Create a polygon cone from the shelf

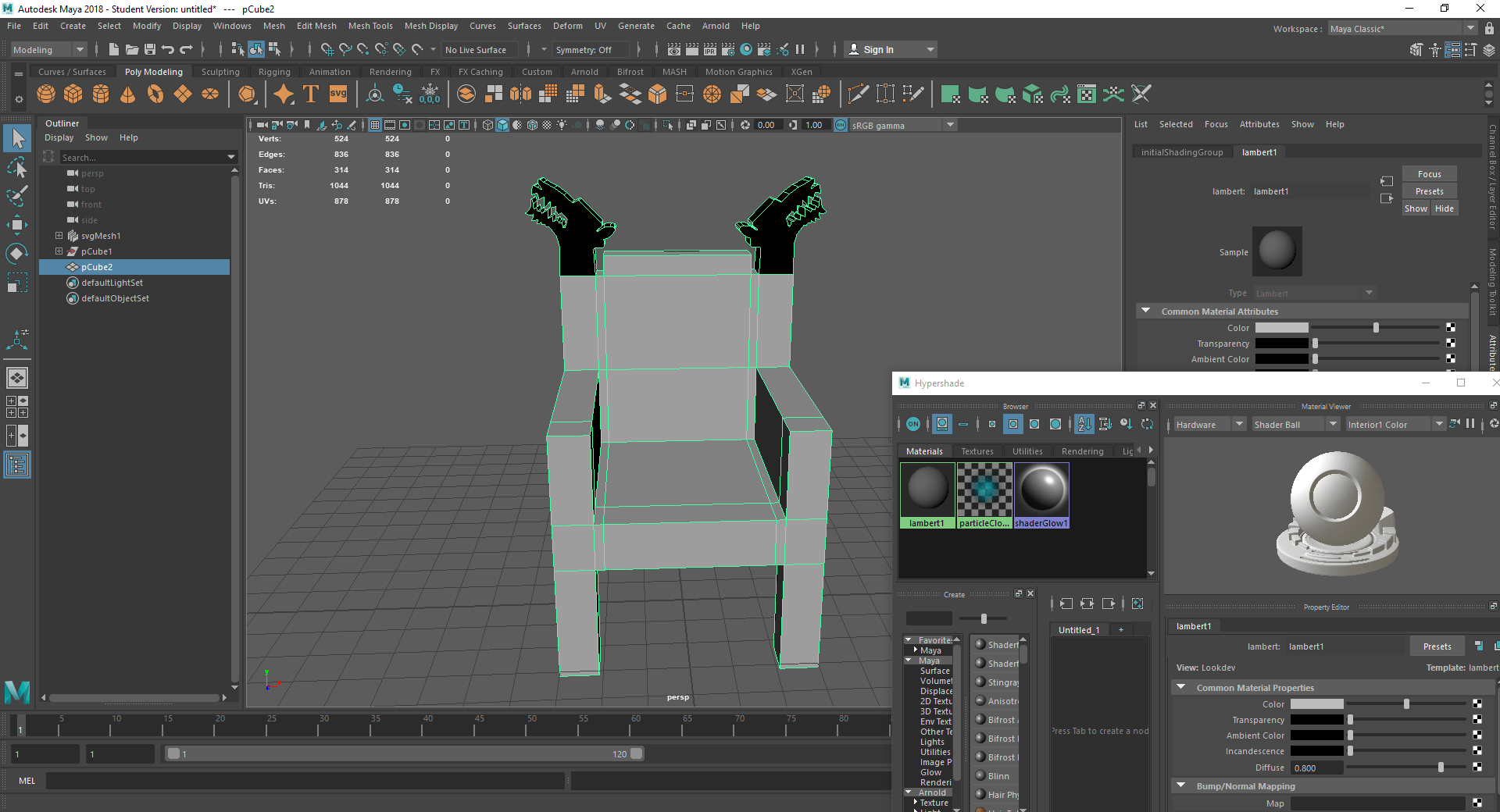click(128, 94)
